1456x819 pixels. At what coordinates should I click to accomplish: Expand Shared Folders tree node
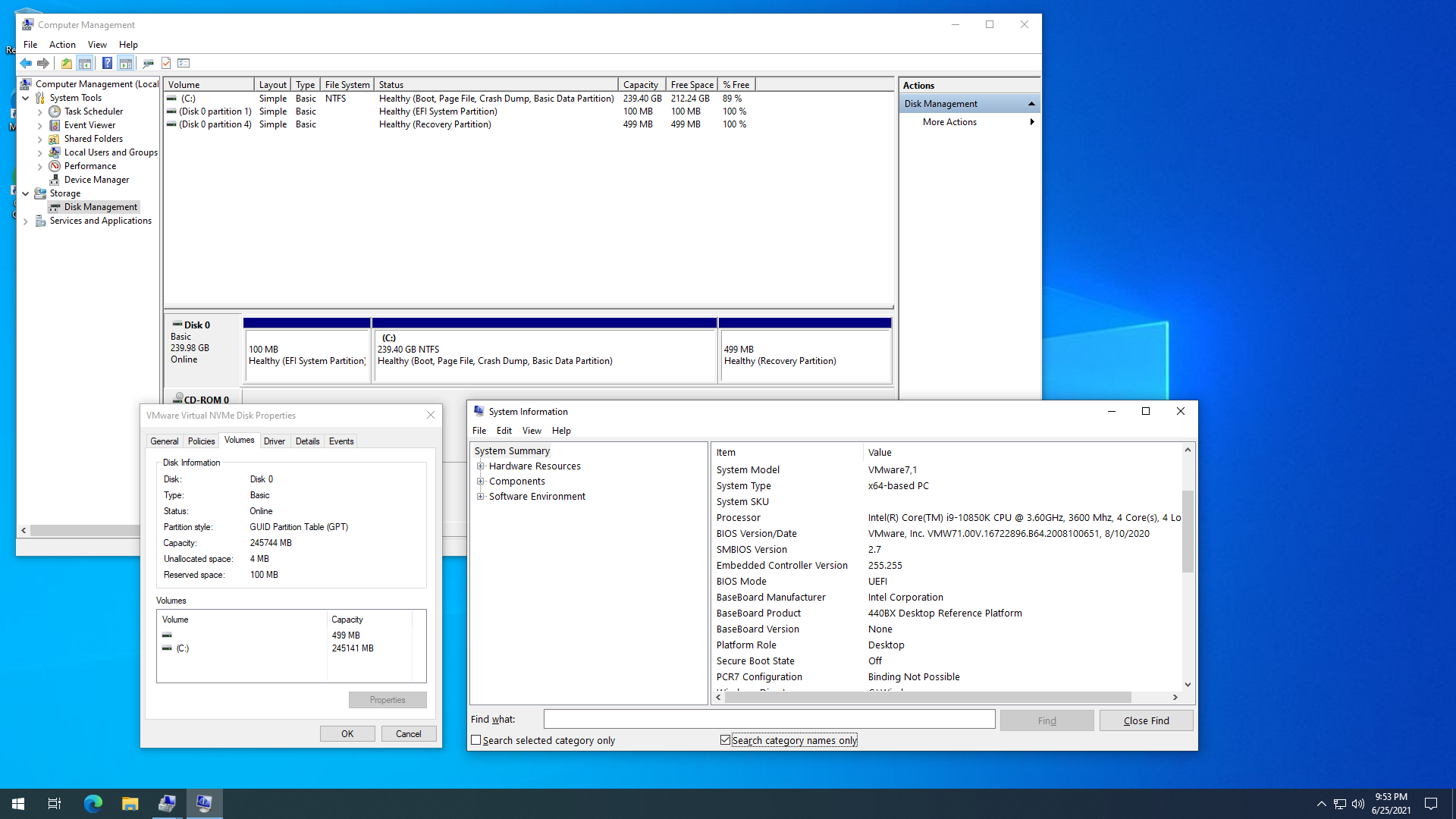(40, 139)
